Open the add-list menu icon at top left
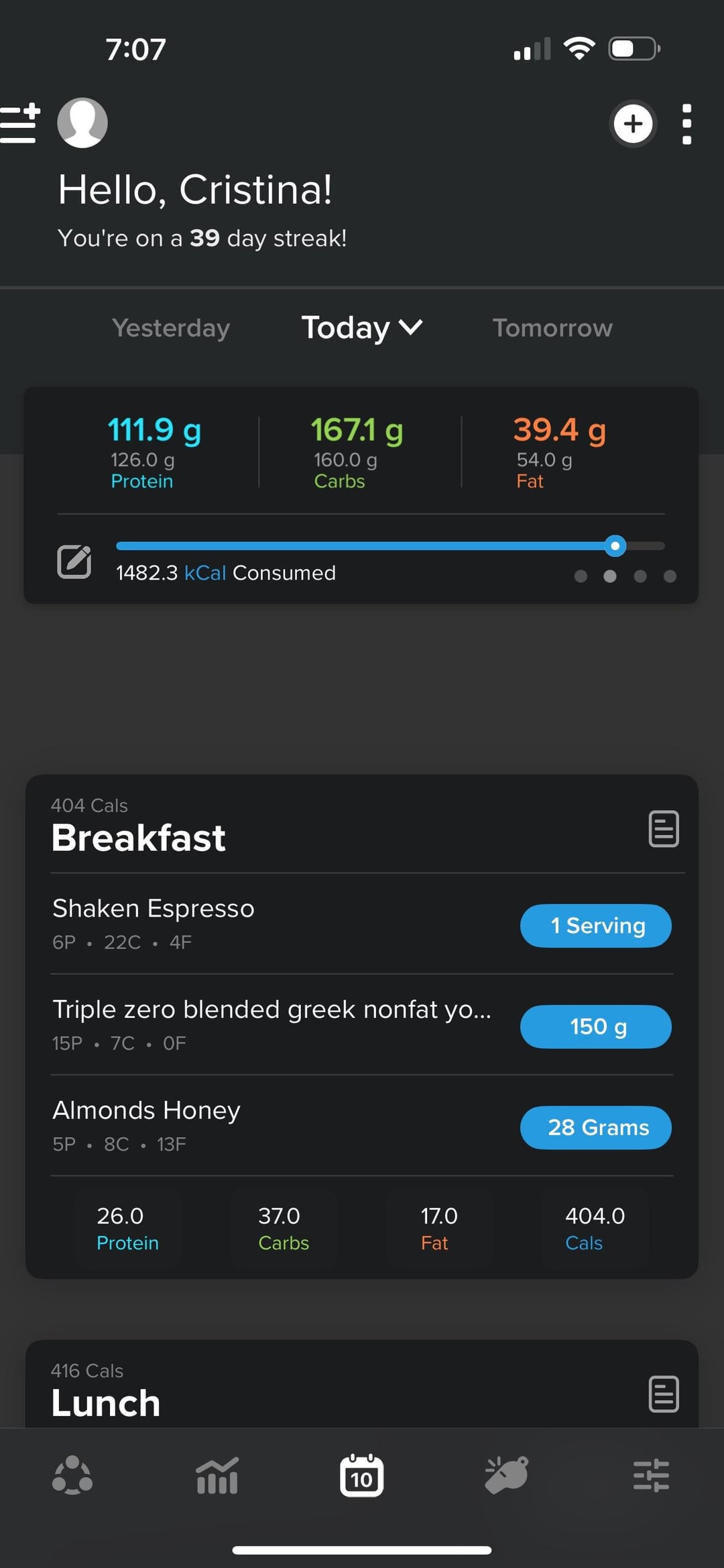The height and width of the screenshot is (1568, 724). pyautogui.click(x=20, y=124)
